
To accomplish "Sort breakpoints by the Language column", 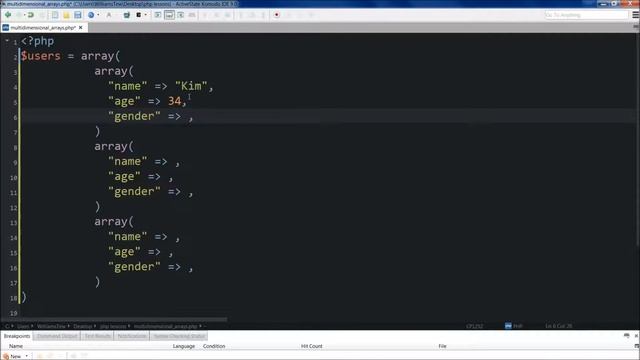I will click(x=184, y=346).
